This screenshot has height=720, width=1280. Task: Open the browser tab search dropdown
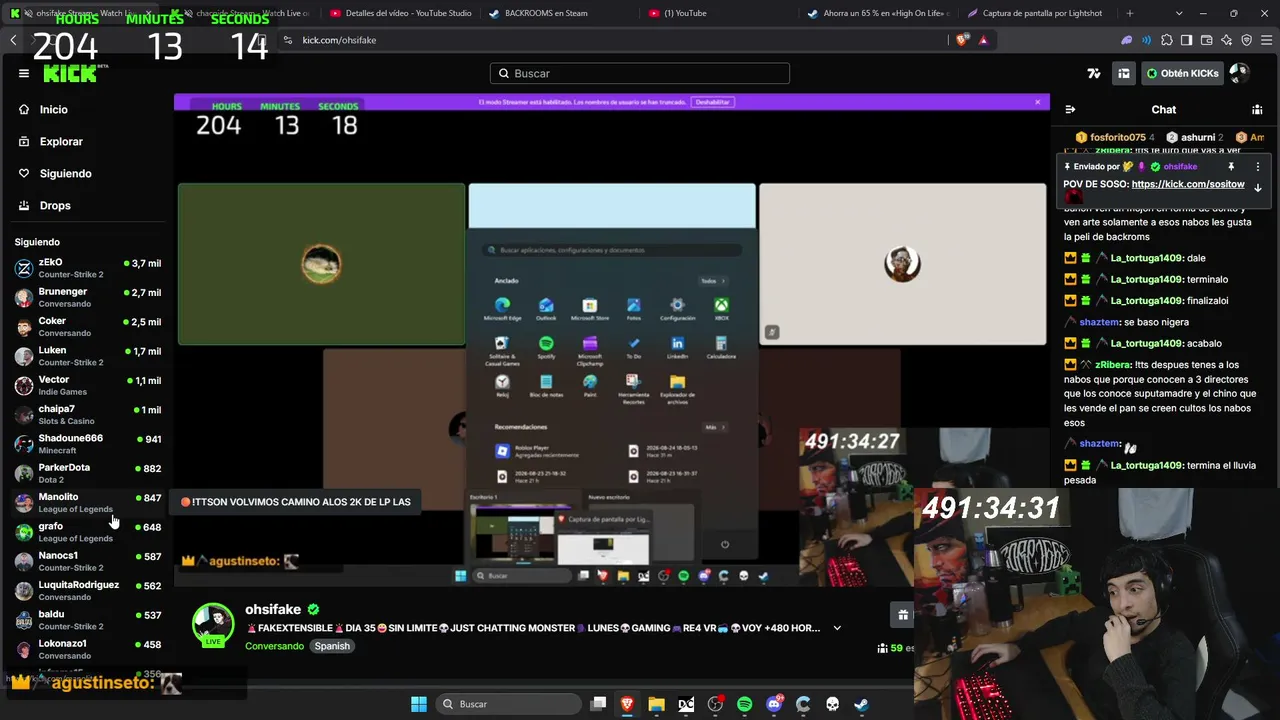coord(1179,13)
